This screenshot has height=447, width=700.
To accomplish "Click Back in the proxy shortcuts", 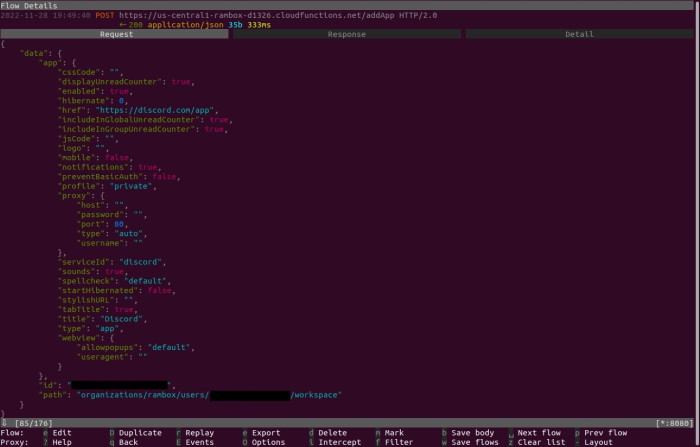I will [x=128, y=441].
